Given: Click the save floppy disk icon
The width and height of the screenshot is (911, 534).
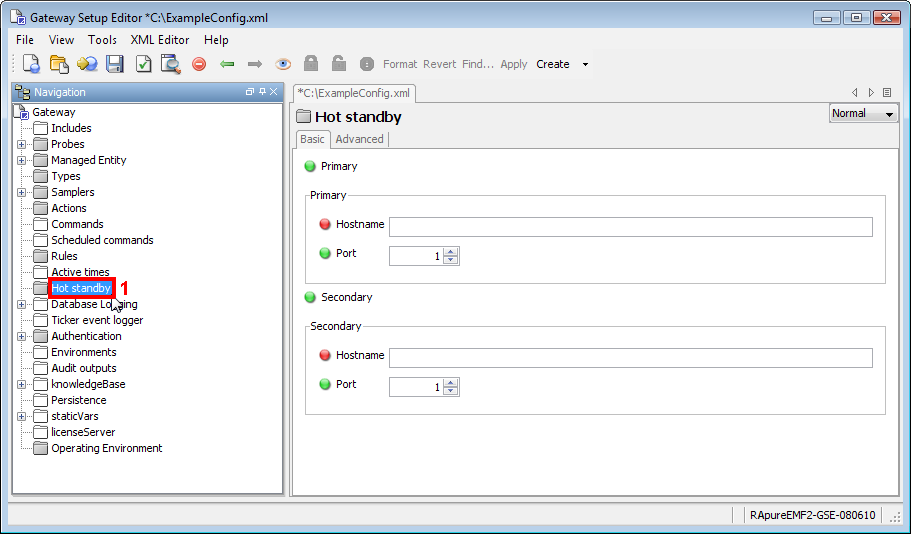Looking at the screenshot, I should click(114, 64).
